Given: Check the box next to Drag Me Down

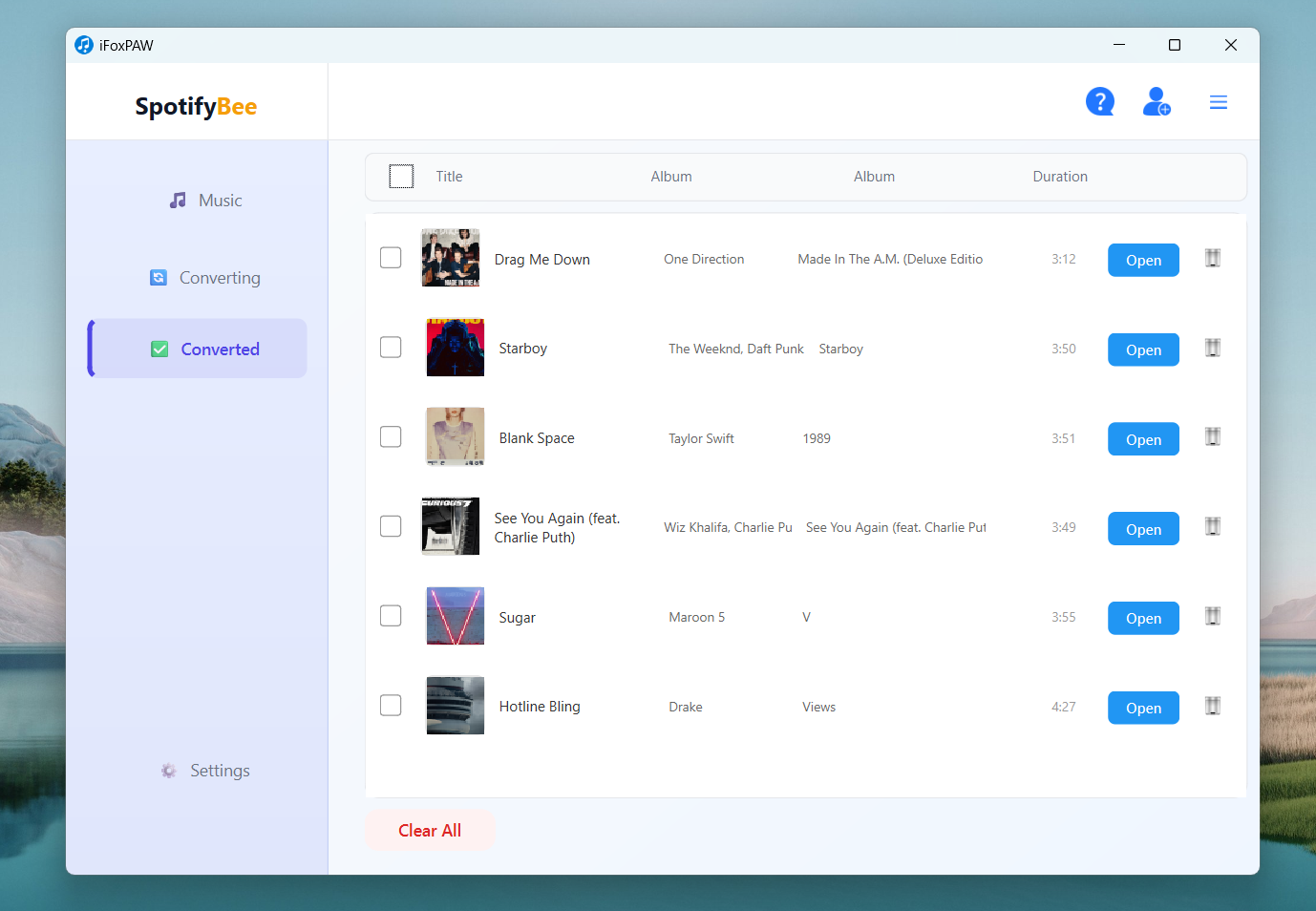Looking at the screenshot, I should coord(391,257).
